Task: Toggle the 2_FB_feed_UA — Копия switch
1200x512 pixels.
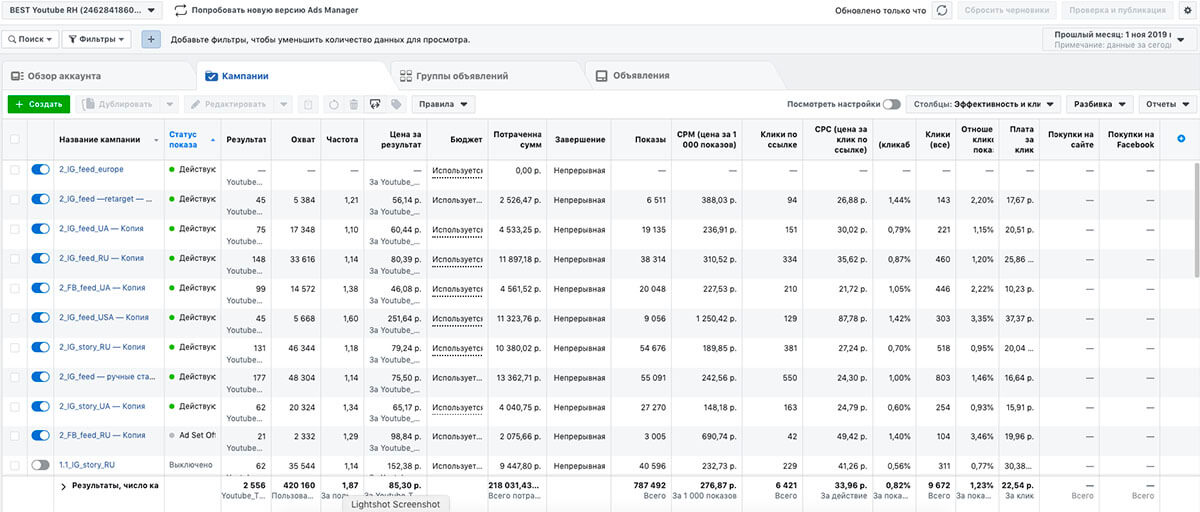Action: 40,288
